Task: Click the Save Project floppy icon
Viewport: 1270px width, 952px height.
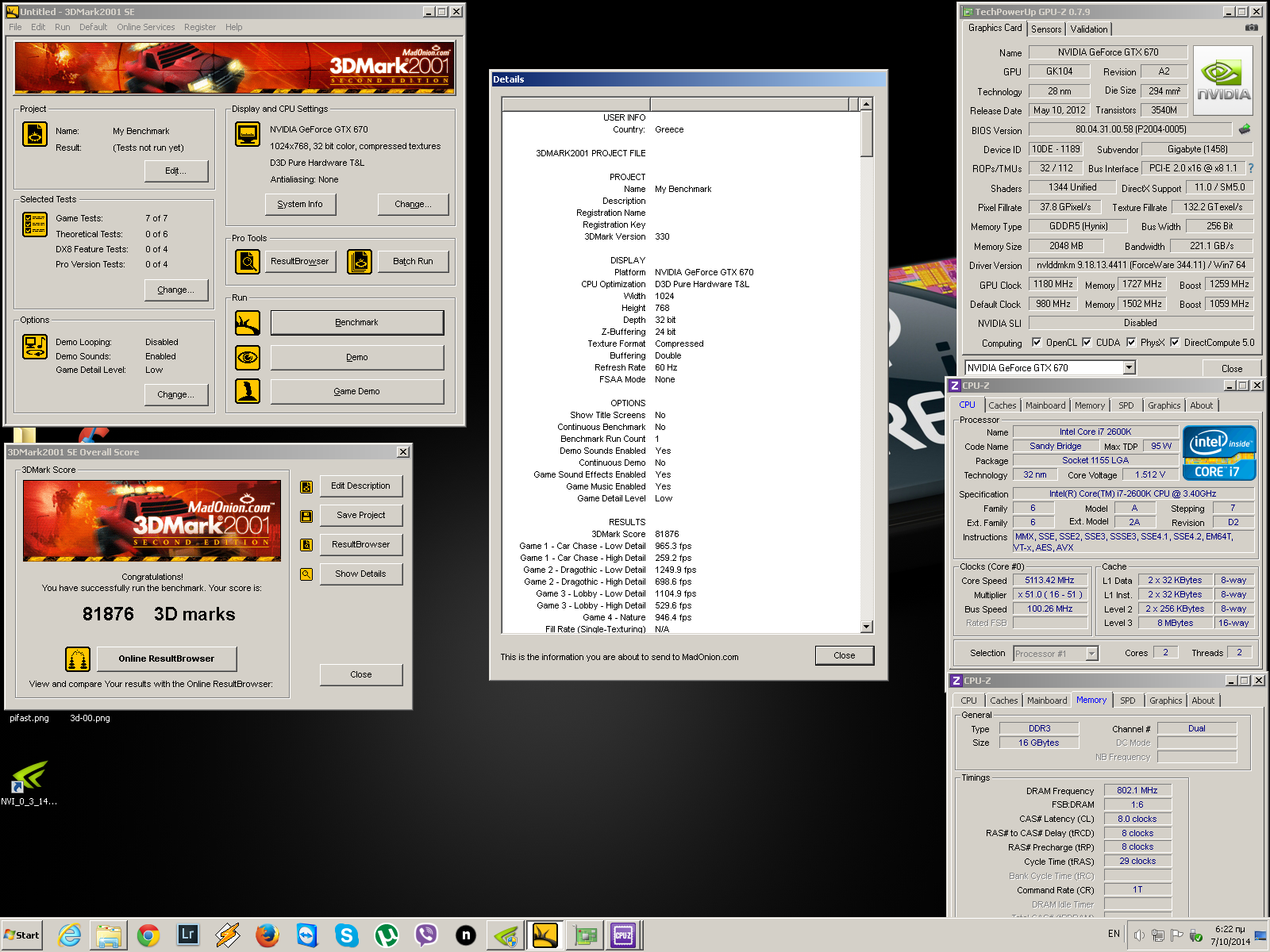Action: coord(306,516)
